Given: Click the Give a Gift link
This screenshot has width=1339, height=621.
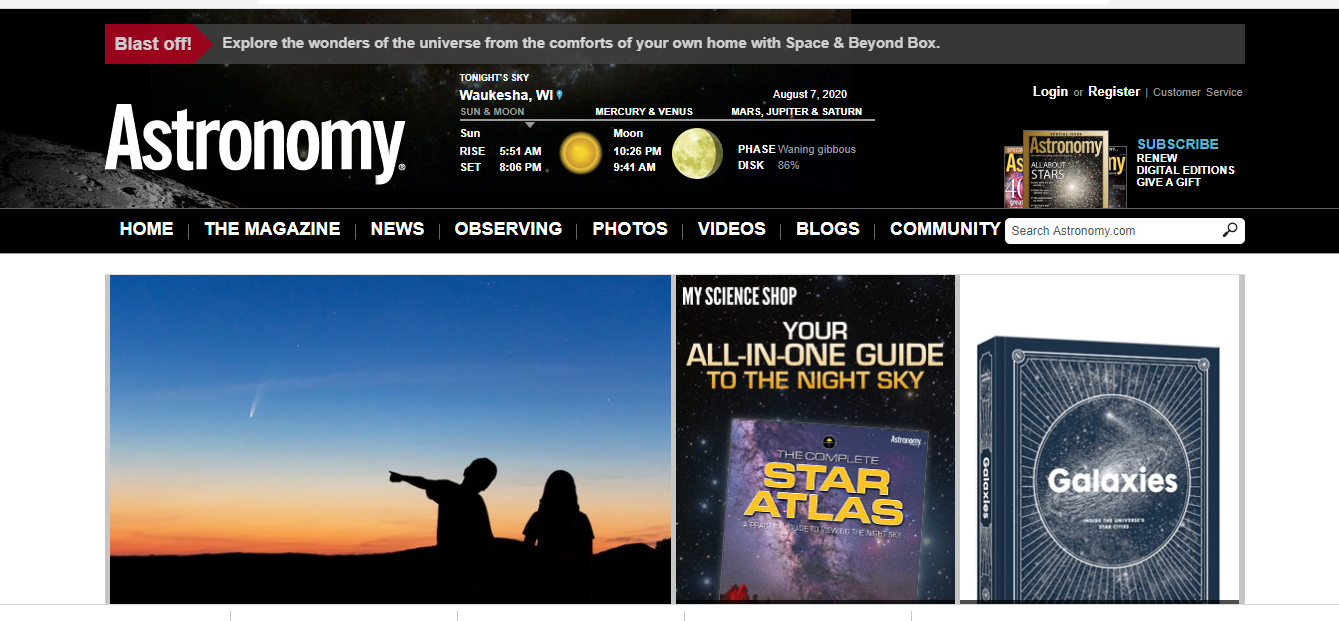Looking at the screenshot, I should point(1169,182).
